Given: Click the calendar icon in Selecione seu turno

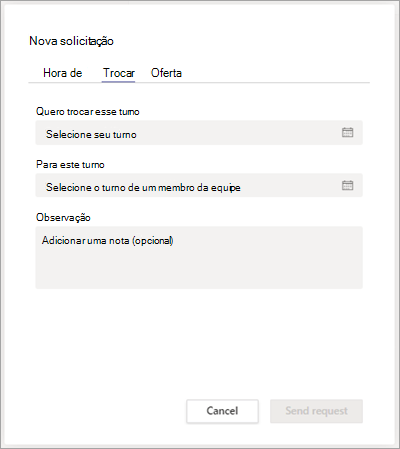Looking at the screenshot, I should point(347,132).
